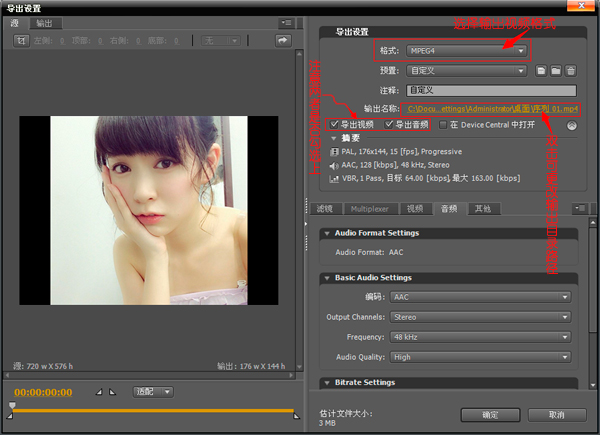Toggle the 导出音频 checkbox
Image resolution: width=600 pixels, height=435 pixels.
pyautogui.click(x=389, y=124)
